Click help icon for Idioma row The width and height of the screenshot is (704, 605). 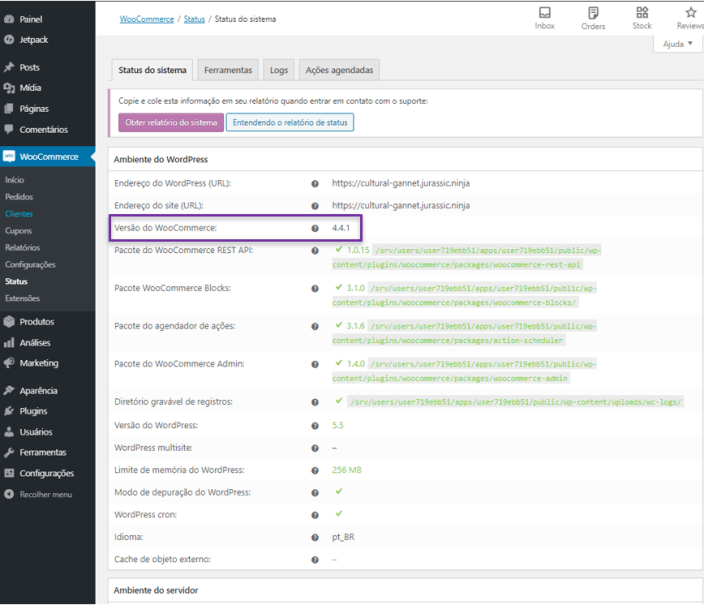(315, 538)
